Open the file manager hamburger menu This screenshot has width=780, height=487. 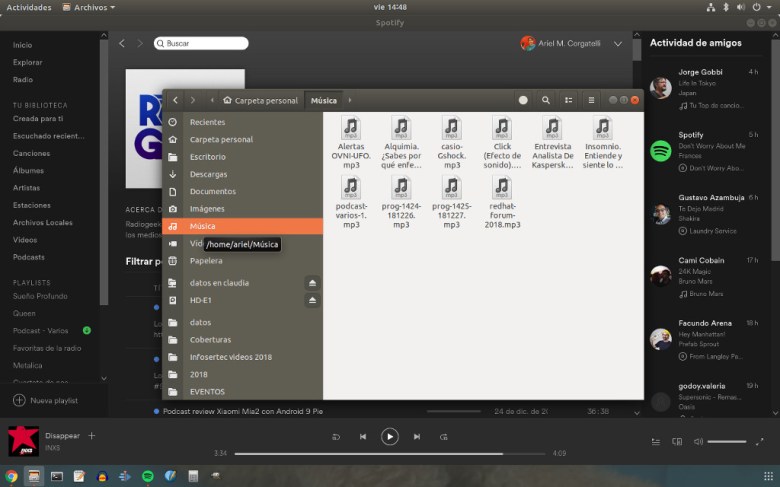click(x=591, y=100)
